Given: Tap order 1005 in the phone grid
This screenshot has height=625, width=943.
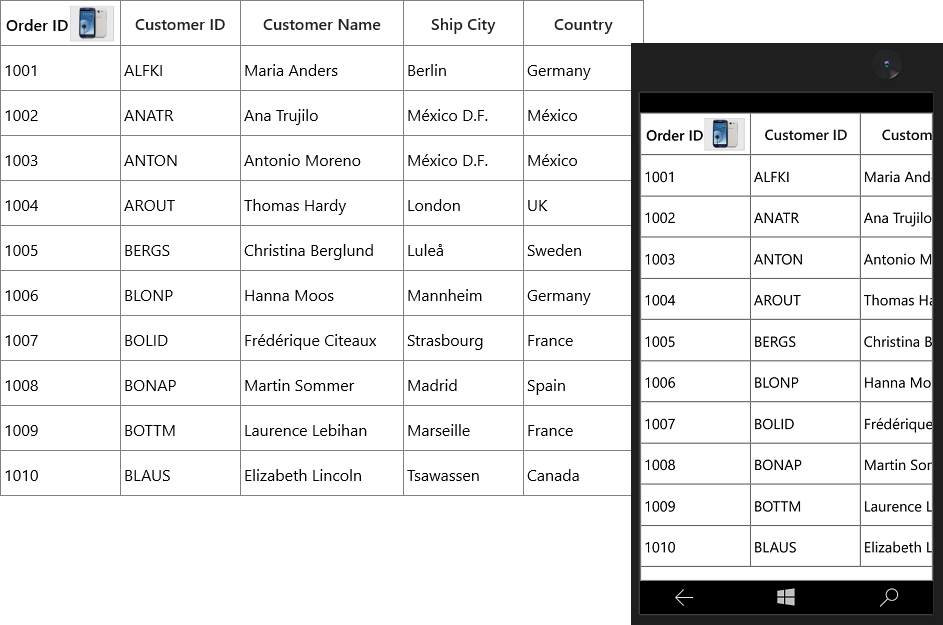Looking at the screenshot, I should (x=695, y=342).
